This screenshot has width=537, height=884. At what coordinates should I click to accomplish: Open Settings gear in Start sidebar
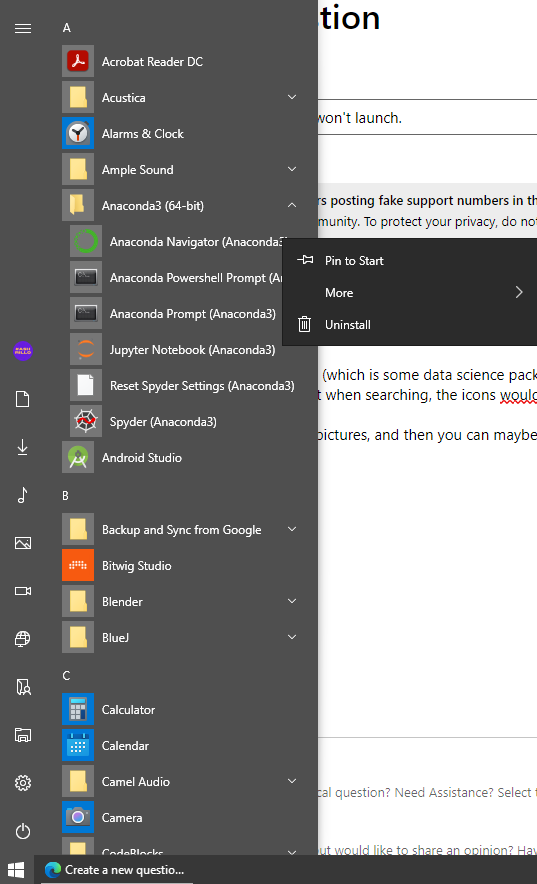pos(23,783)
